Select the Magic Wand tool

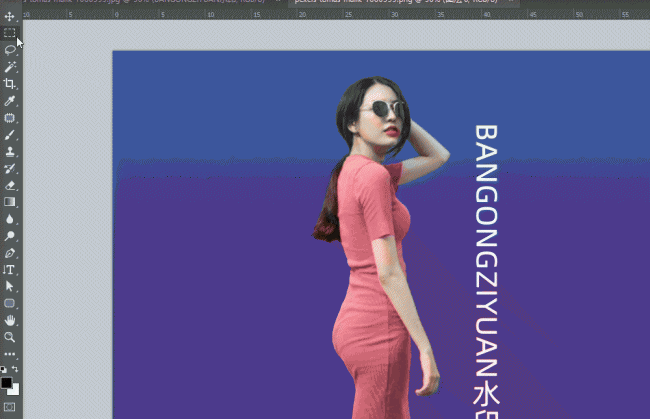[x=10, y=67]
